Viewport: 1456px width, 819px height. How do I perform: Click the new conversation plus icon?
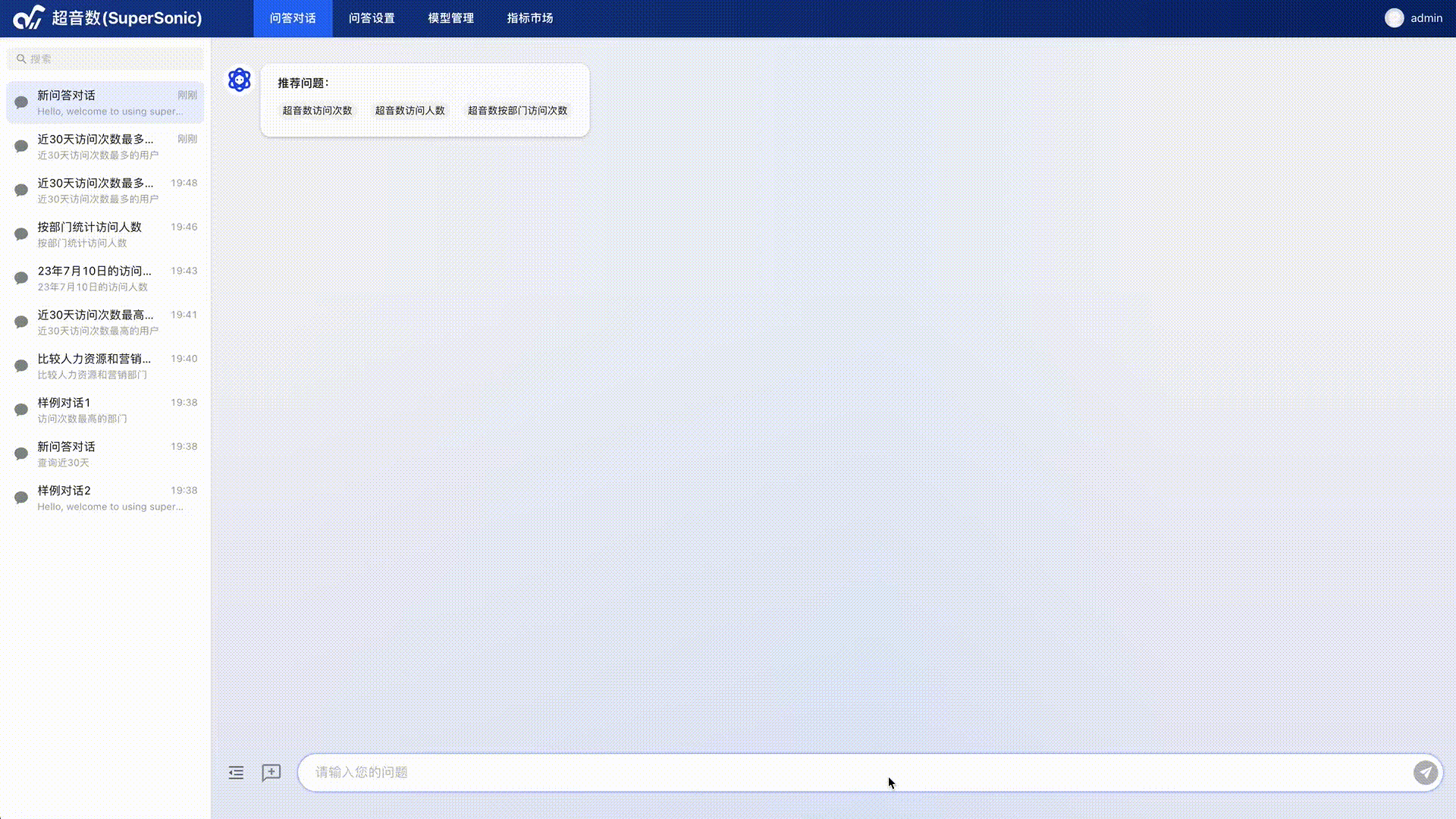point(271,772)
